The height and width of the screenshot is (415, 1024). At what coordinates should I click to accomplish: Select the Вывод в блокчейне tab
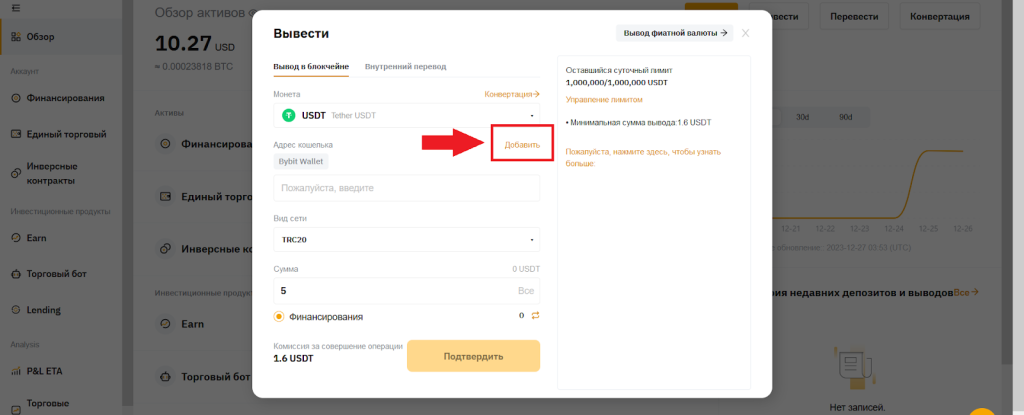311,66
